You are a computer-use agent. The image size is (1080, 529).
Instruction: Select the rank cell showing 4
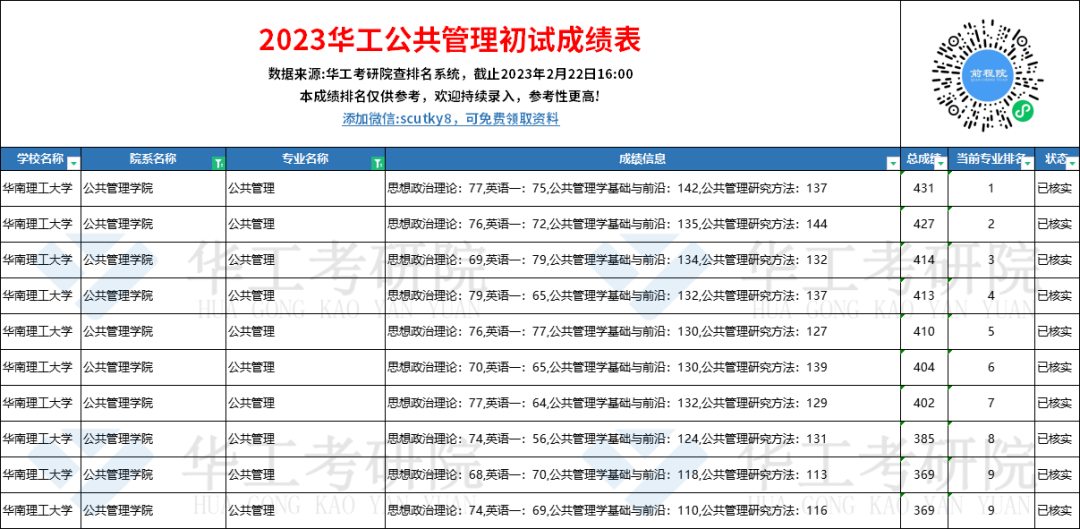[x=991, y=295]
